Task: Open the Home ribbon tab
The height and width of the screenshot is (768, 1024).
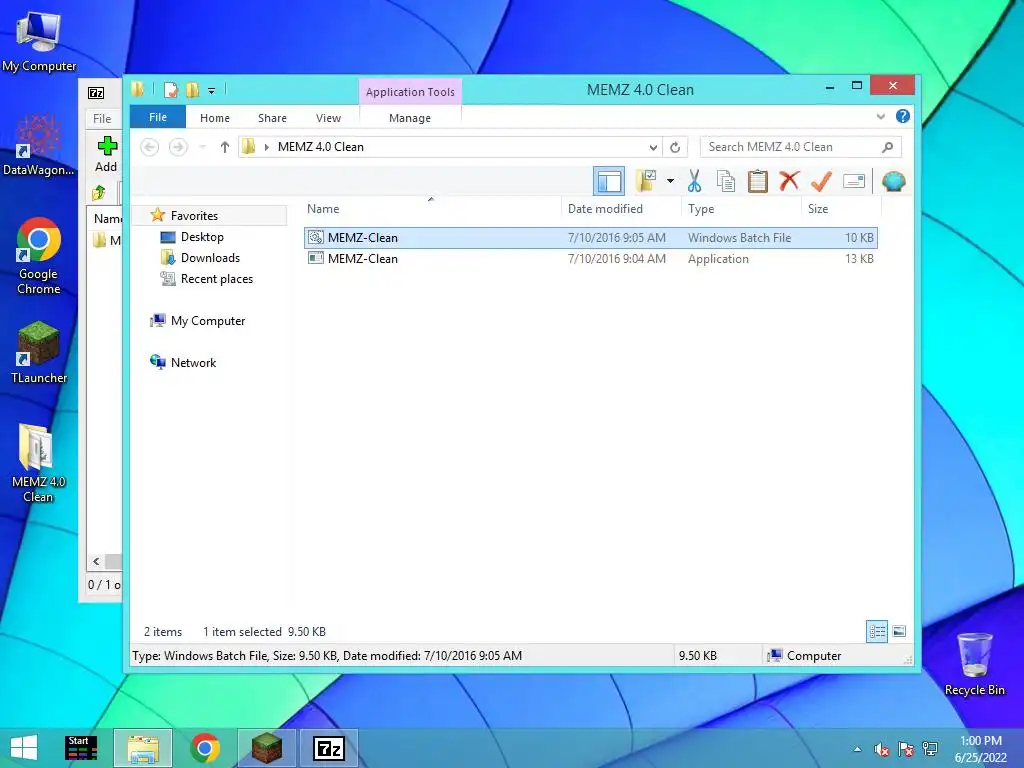Action: (x=215, y=118)
